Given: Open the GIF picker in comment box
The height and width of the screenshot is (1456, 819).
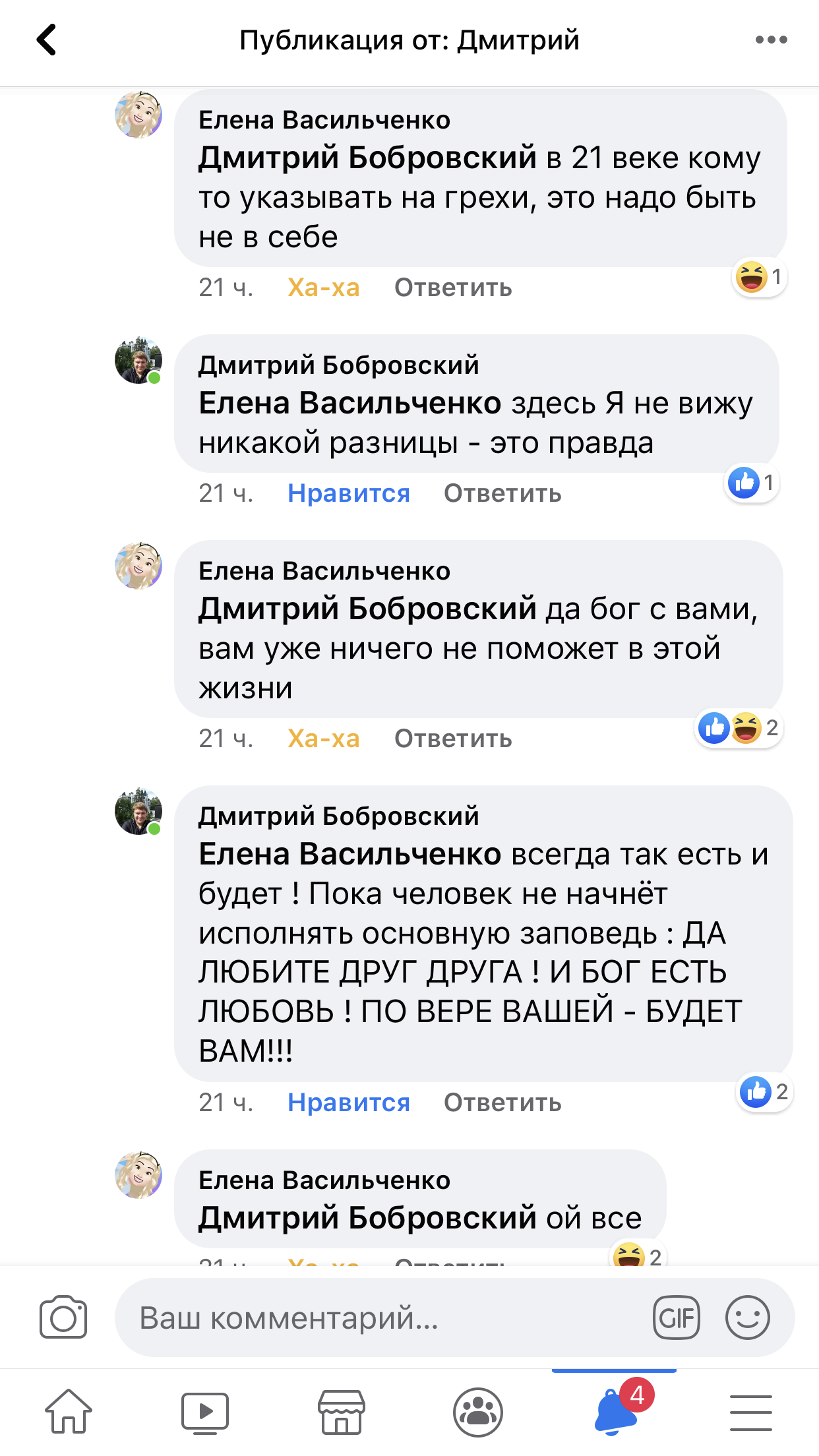Looking at the screenshot, I should pyautogui.click(x=676, y=1318).
